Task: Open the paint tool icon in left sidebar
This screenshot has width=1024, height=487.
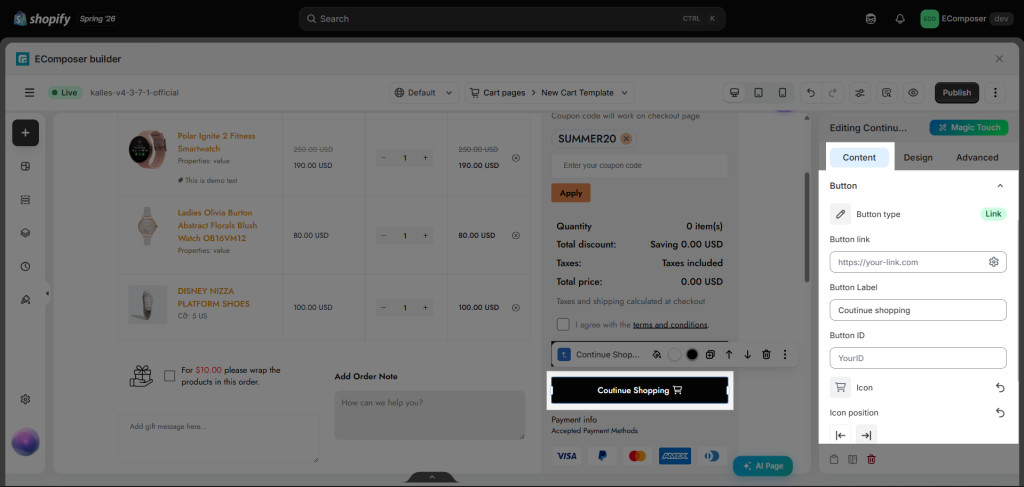Action: tap(25, 300)
